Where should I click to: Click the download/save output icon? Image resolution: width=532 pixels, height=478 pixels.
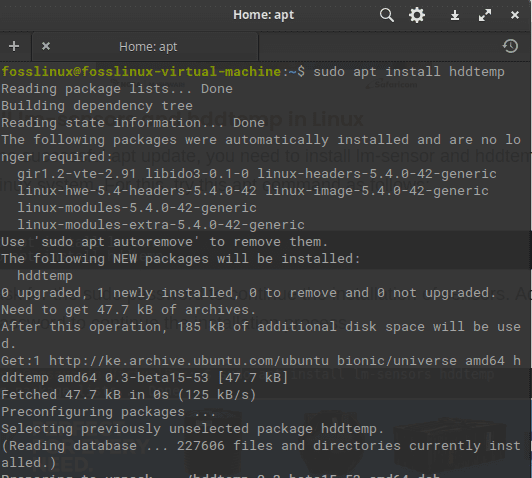455,15
